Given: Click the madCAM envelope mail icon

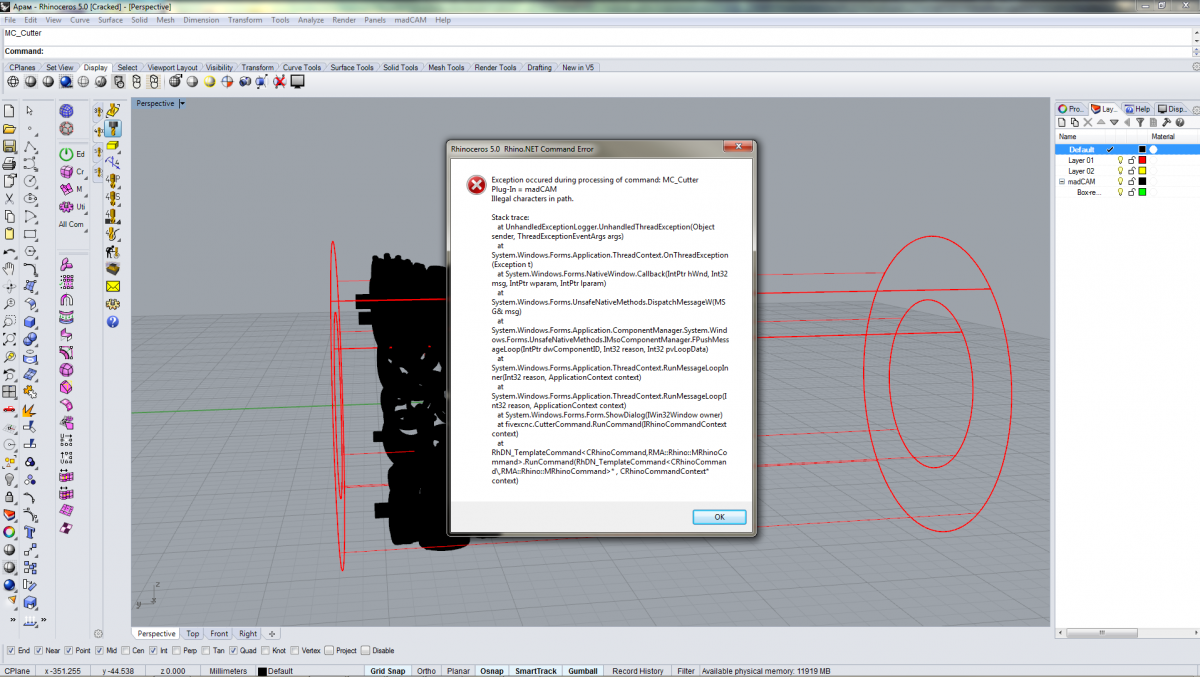Looking at the screenshot, I should coord(113,286).
